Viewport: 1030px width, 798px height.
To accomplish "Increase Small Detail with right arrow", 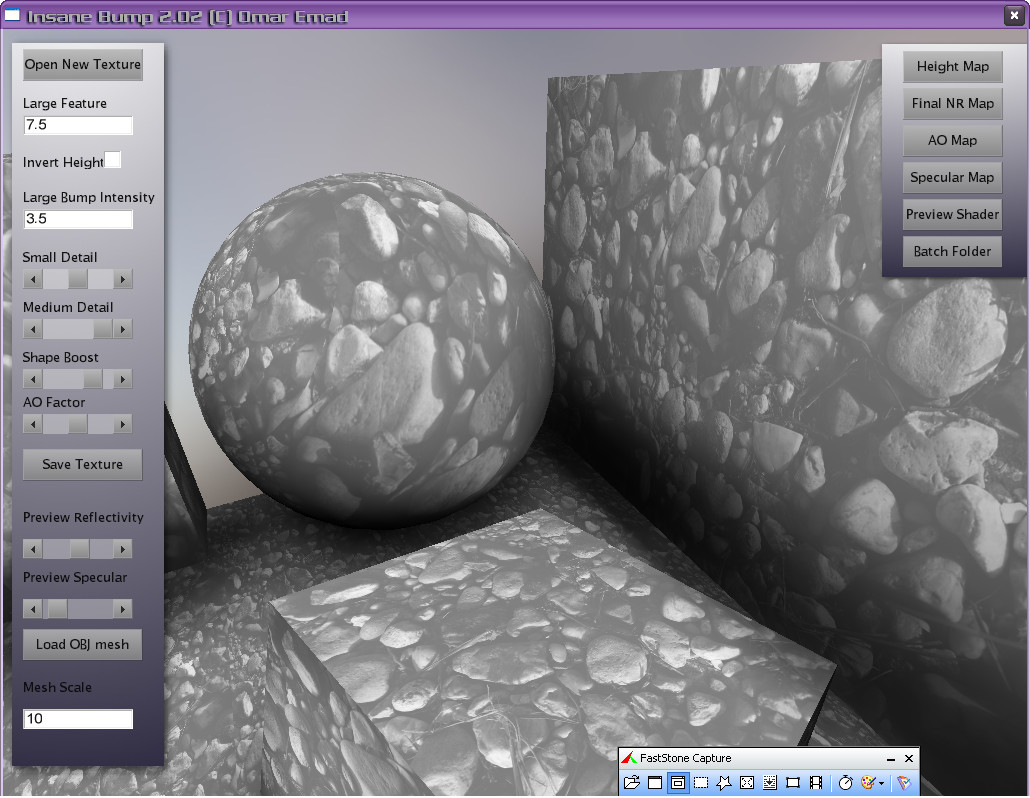I will [x=123, y=279].
